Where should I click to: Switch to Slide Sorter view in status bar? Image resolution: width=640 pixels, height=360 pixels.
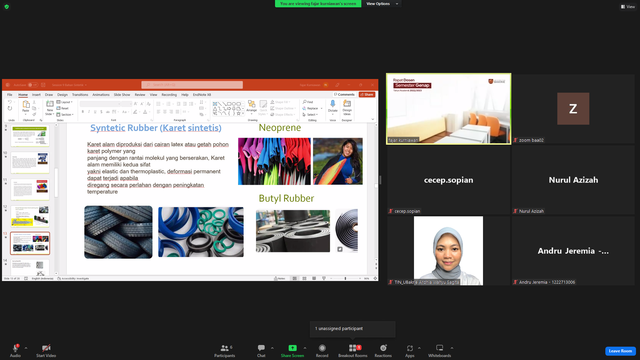point(304,278)
